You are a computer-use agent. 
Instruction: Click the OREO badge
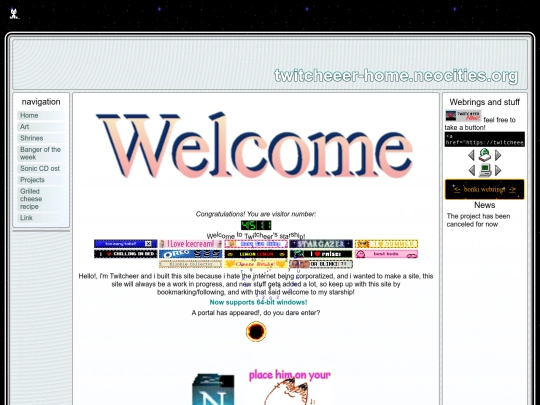[191, 254]
